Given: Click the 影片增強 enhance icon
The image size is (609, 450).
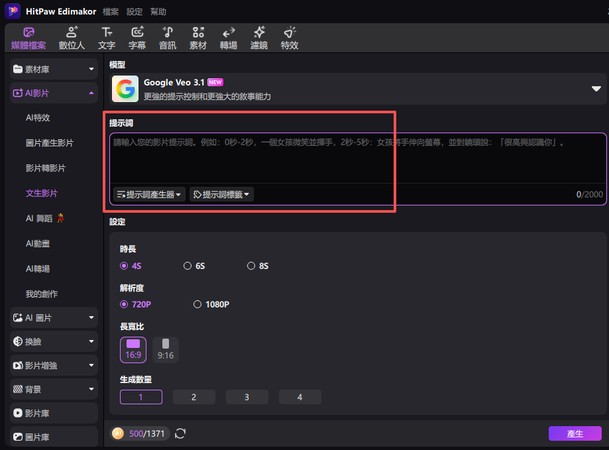Looking at the screenshot, I should (17, 365).
